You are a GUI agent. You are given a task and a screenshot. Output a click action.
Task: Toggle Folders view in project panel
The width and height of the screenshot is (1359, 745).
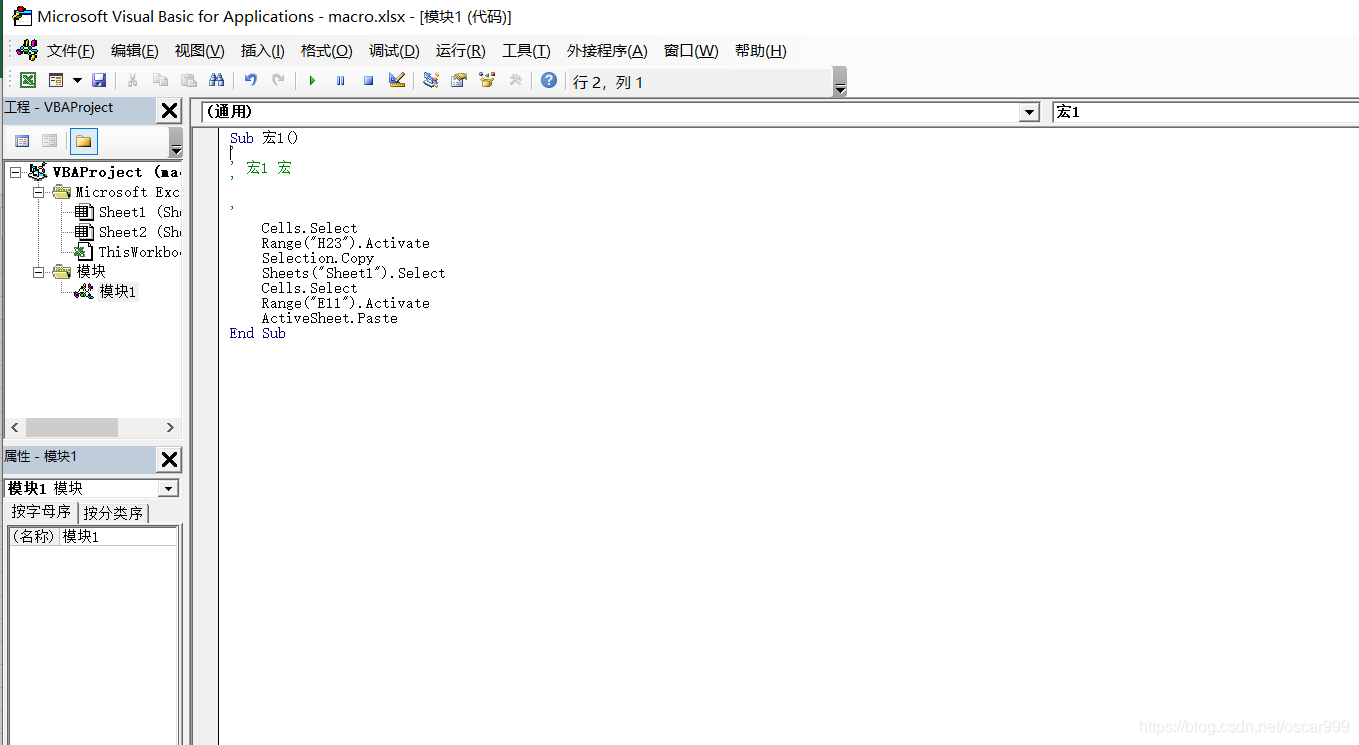tap(83, 141)
